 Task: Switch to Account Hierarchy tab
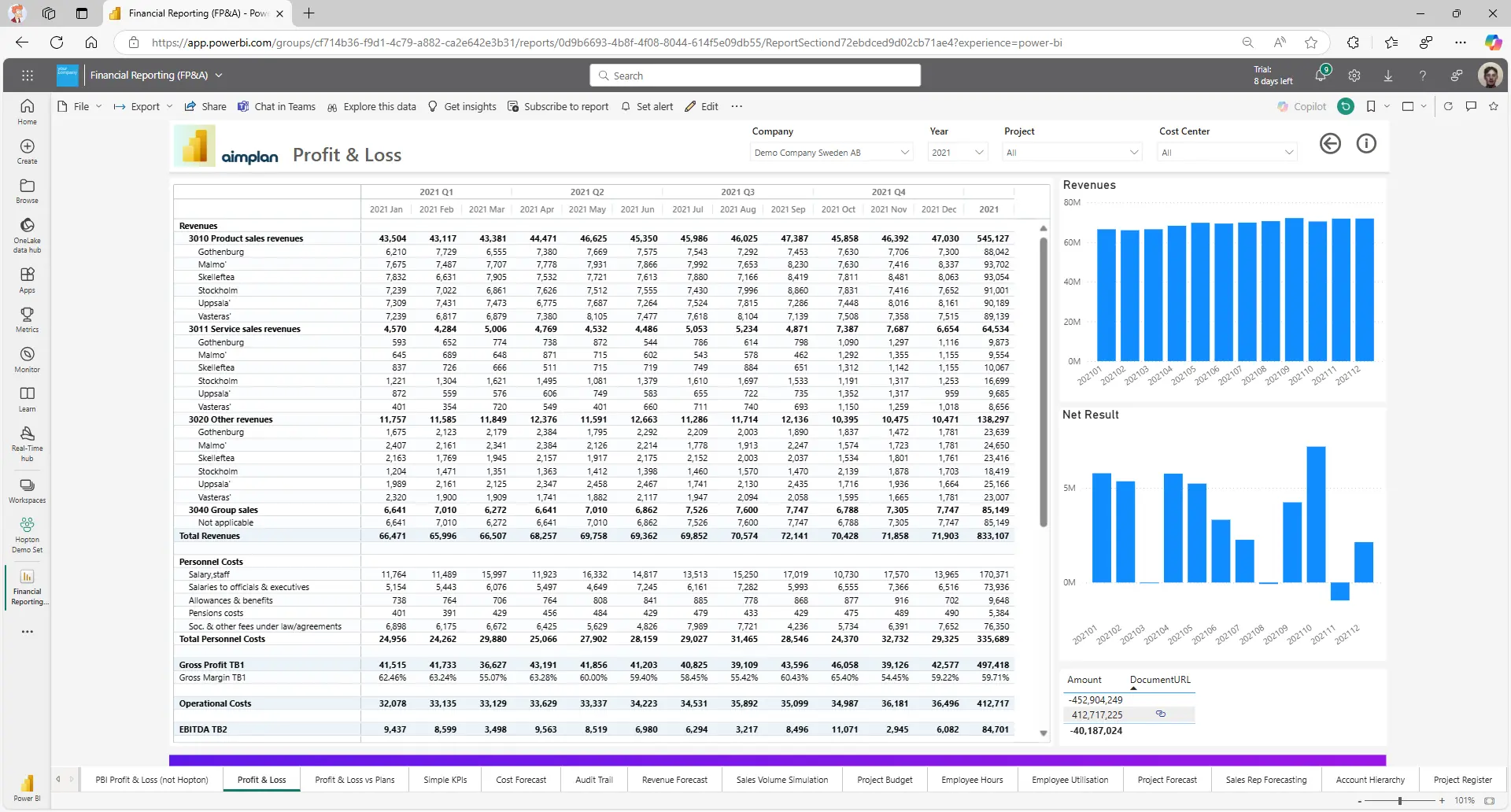pyautogui.click(x=1370, y=780)
